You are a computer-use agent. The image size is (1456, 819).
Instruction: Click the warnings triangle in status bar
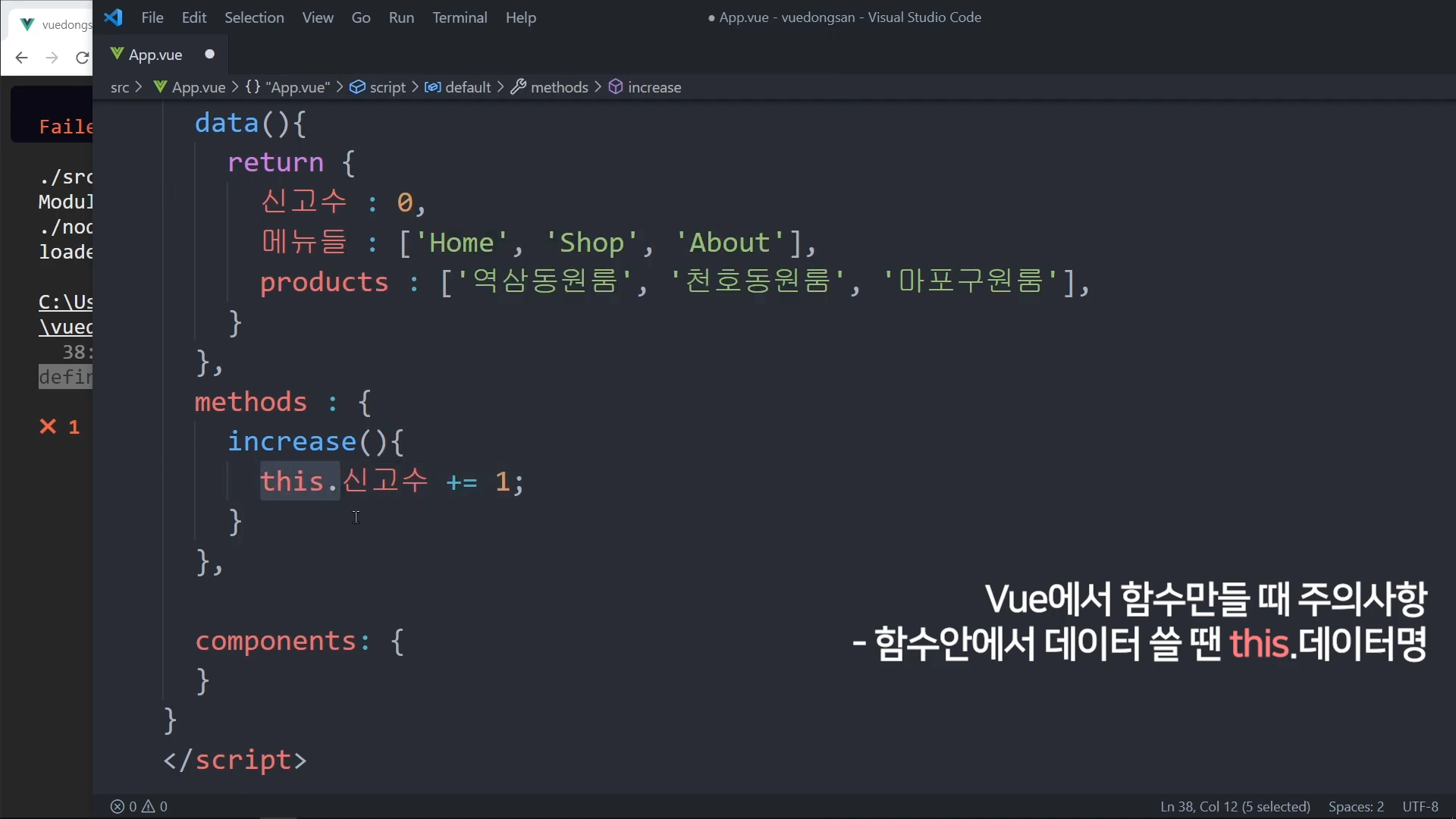[149, 806]
